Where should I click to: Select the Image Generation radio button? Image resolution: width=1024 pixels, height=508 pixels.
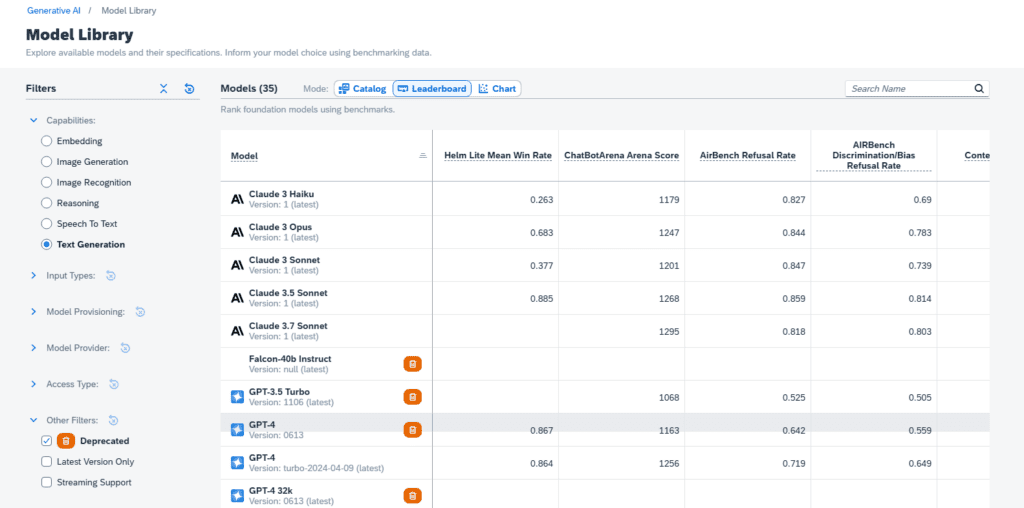[47, 162]
